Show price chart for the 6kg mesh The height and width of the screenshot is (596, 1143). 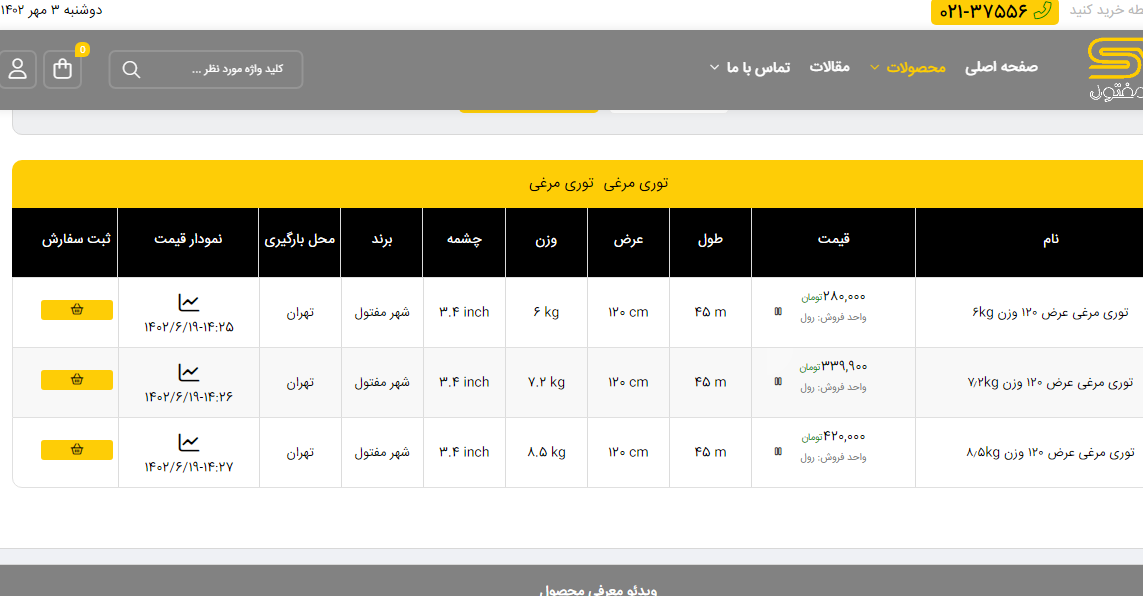(x=189, y=302)
